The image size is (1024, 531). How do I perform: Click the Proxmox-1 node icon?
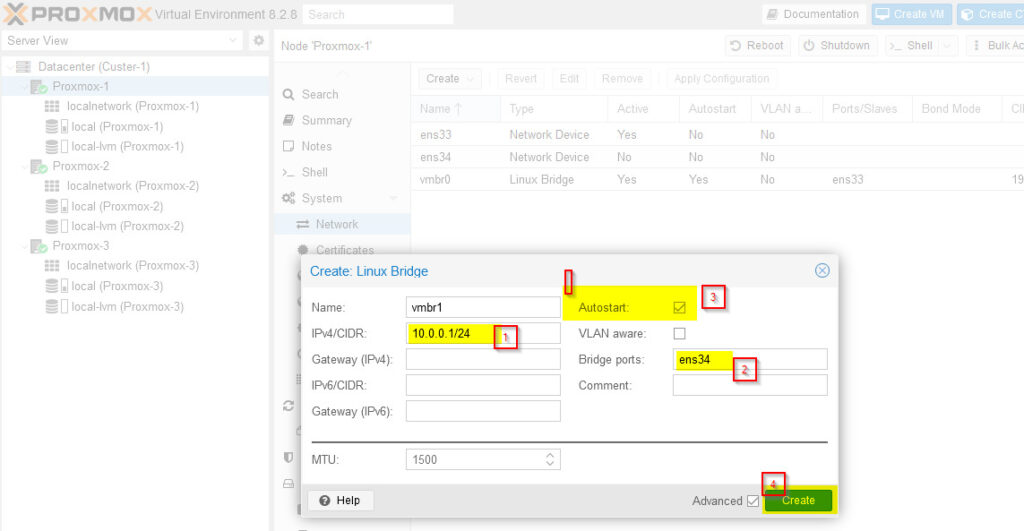tap(39, 87)
